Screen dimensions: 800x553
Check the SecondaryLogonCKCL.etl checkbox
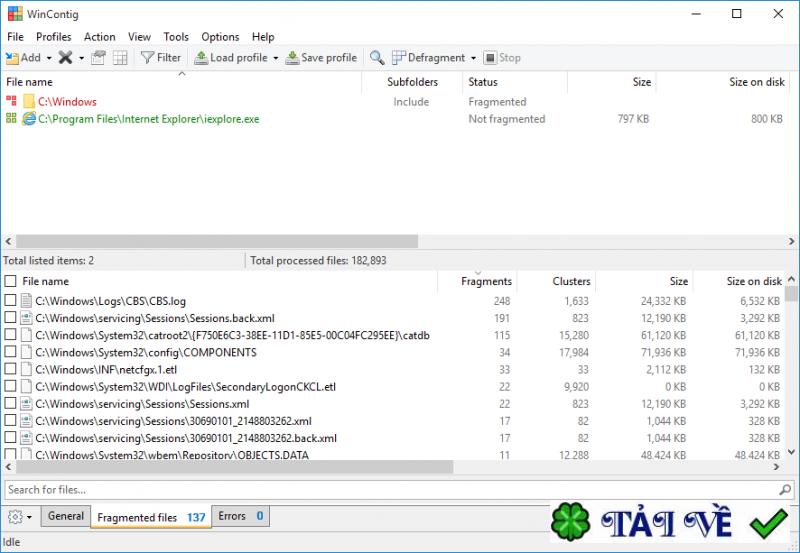10,386
